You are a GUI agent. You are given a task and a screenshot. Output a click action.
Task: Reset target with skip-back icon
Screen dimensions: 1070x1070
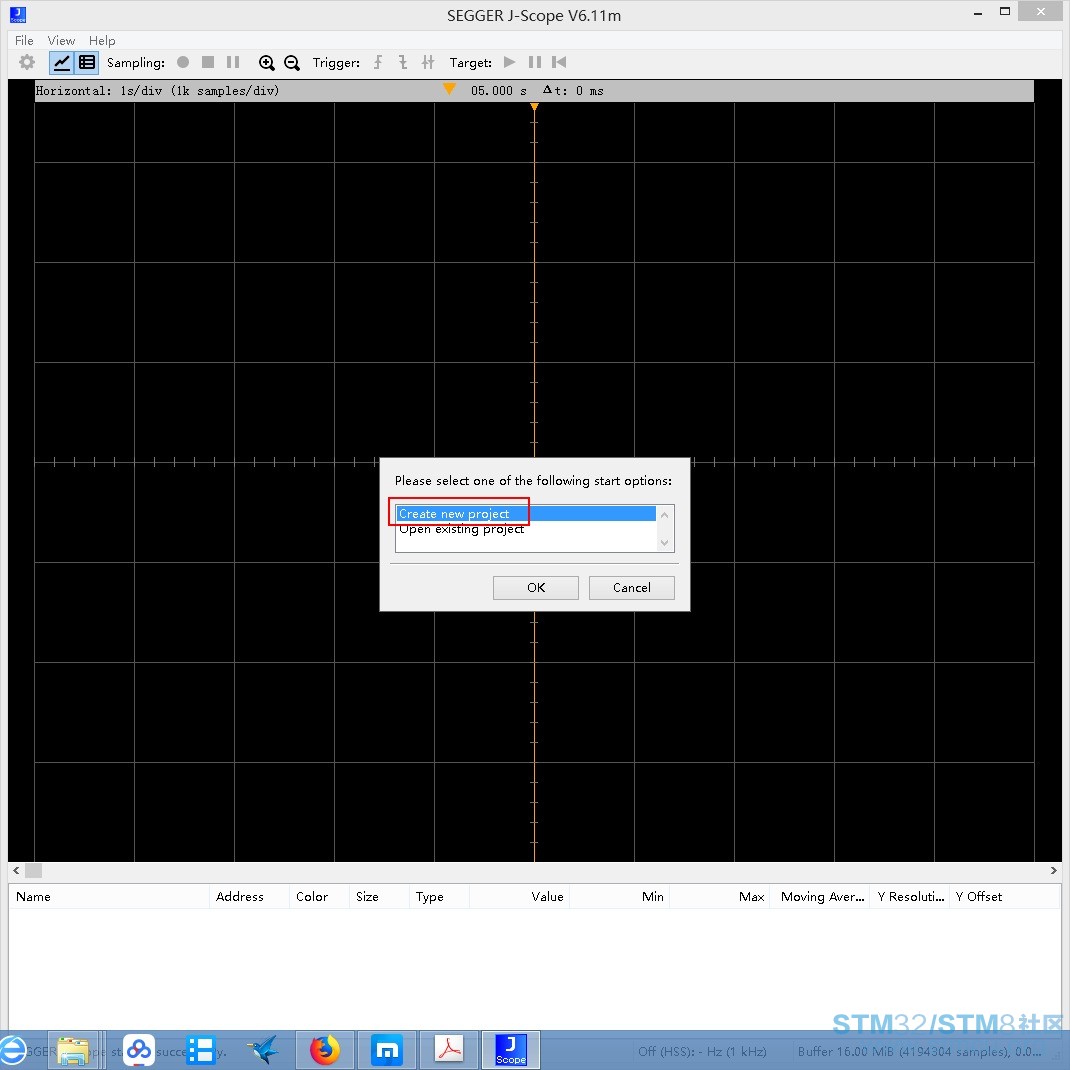[x=559, y=62]
